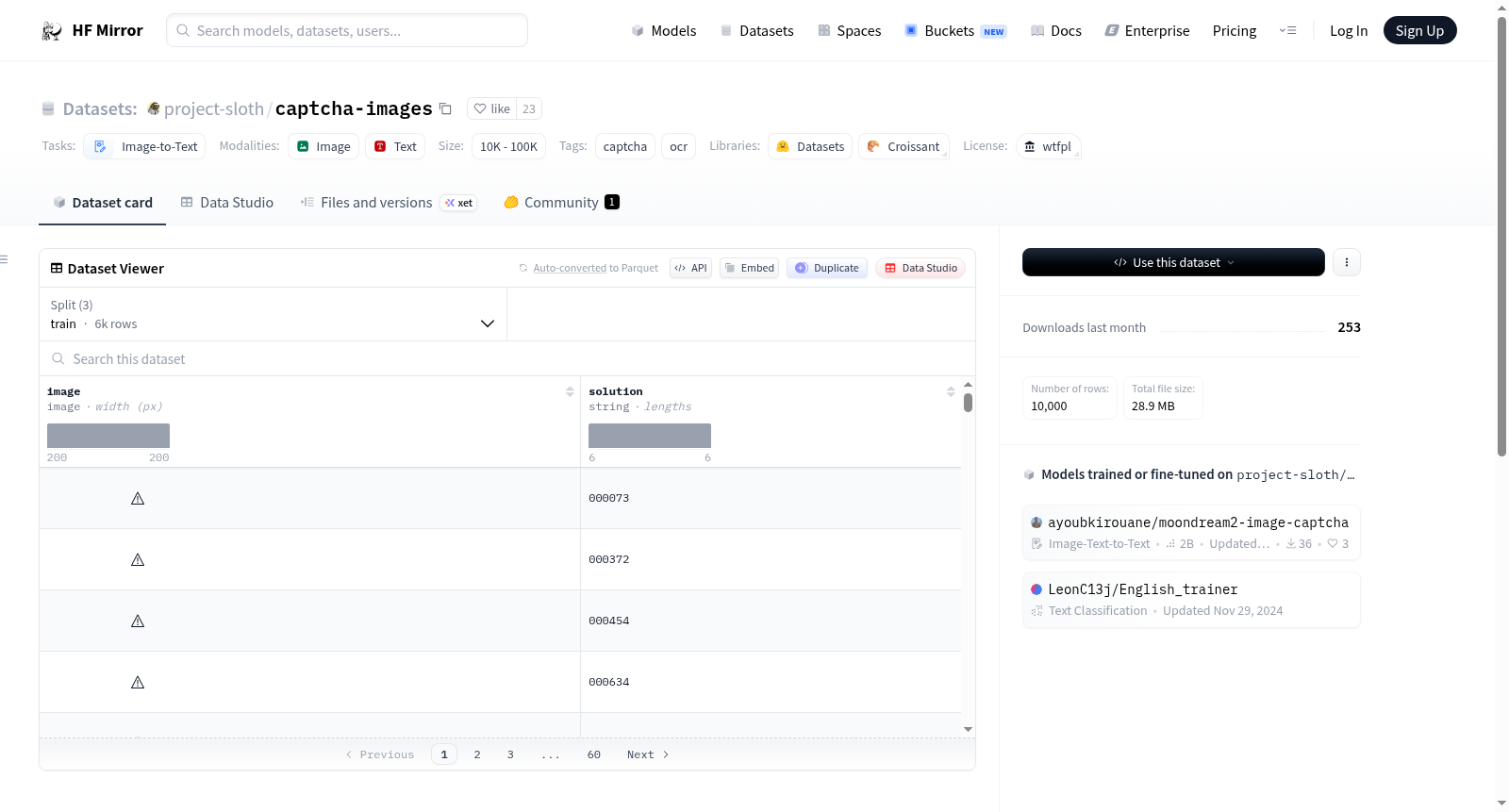Copy dataset name with the copy icon
The height and width of the screenshot is (812, 1509).
click(x=446, y=108)
